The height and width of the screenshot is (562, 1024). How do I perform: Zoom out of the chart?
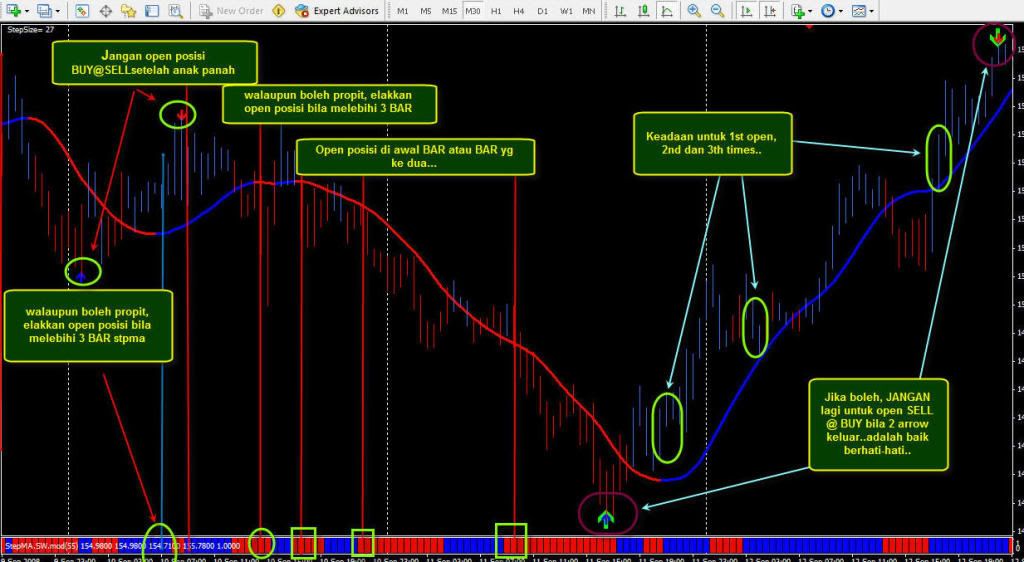[x=717, y=10]
